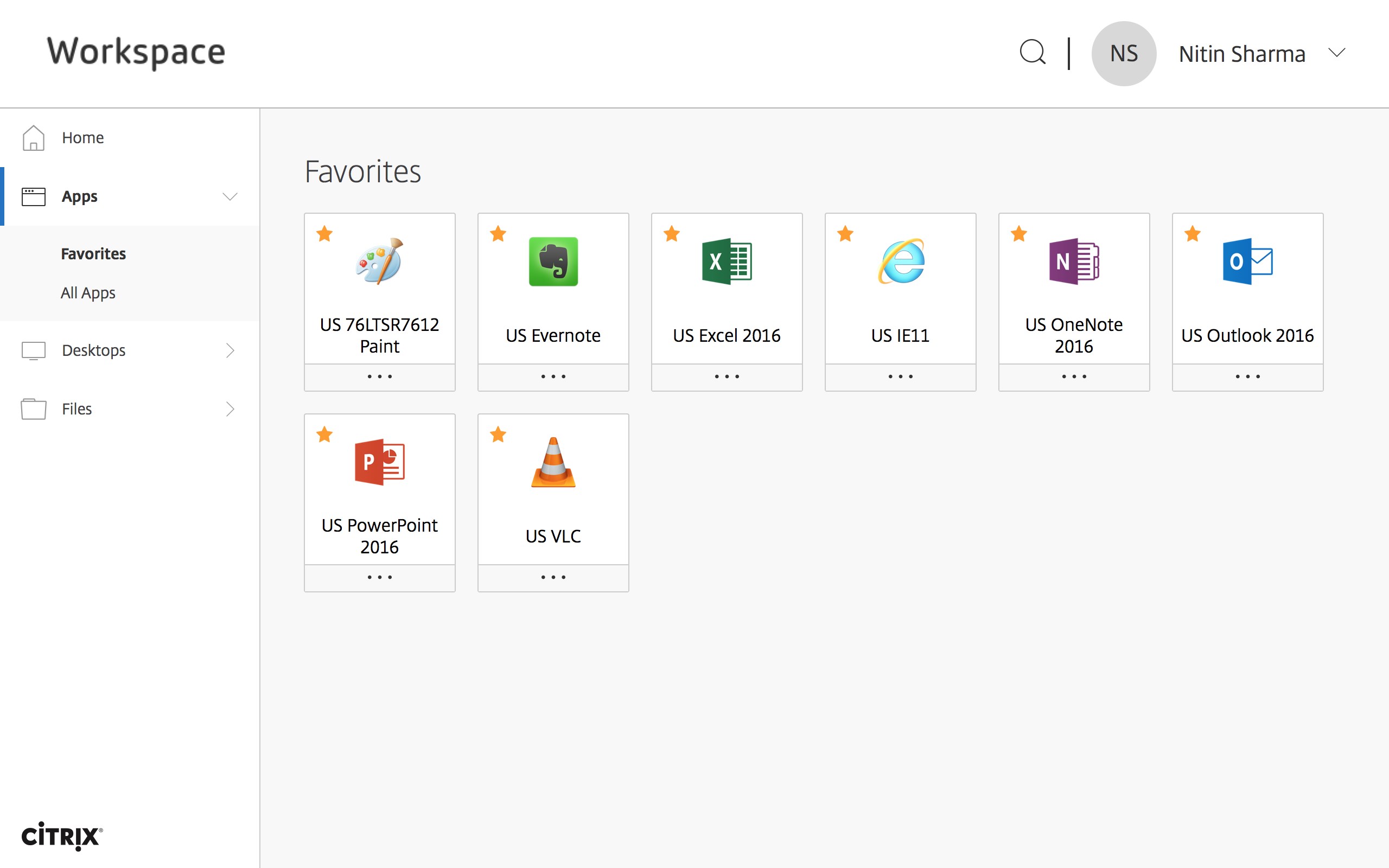Switch to All Apps list
Image resolution: width=1389 pixels, height=868 pixels.
click(88, 293)
